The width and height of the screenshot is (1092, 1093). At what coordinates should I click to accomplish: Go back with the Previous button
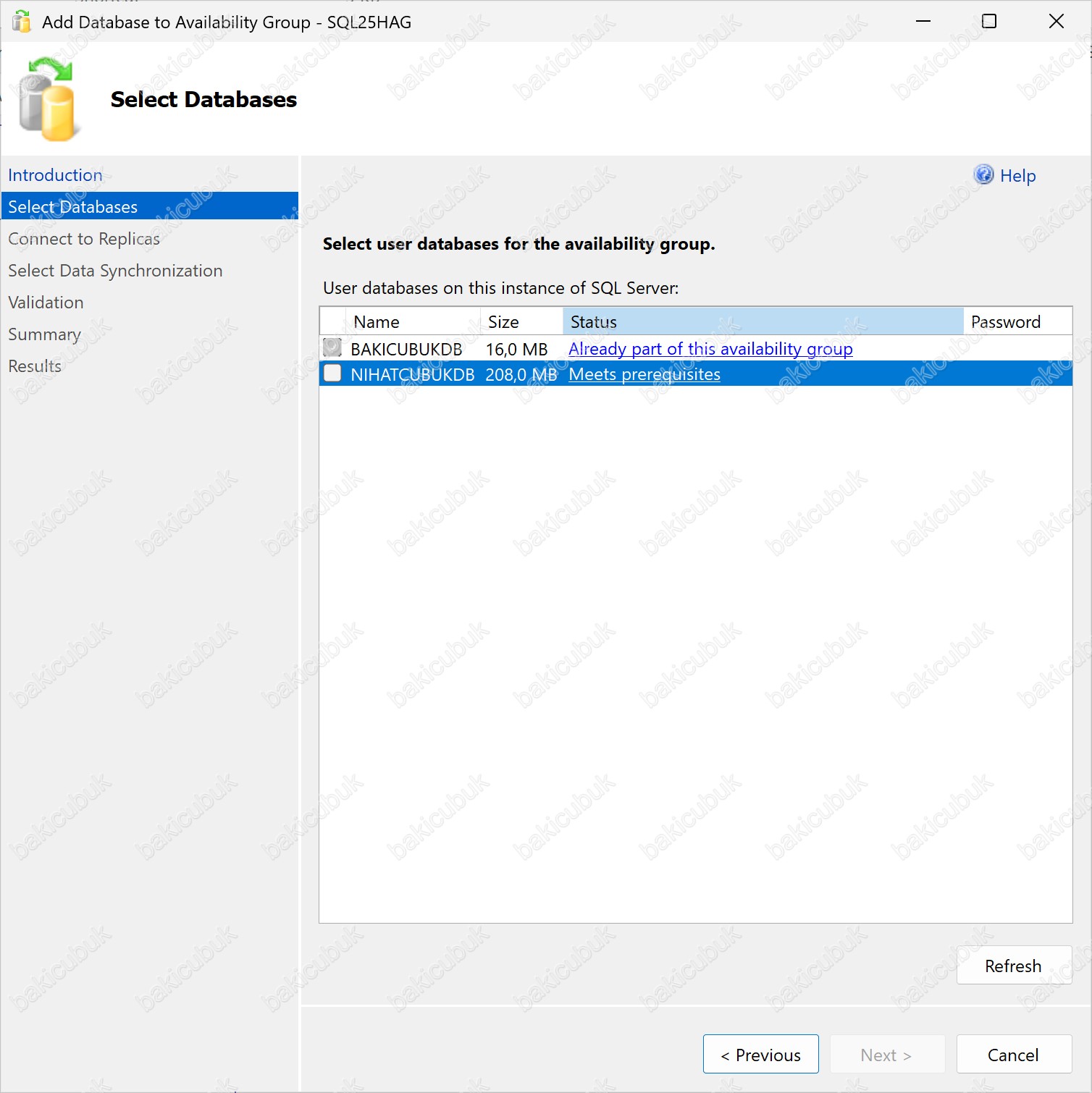click(x=760, y=1055)
